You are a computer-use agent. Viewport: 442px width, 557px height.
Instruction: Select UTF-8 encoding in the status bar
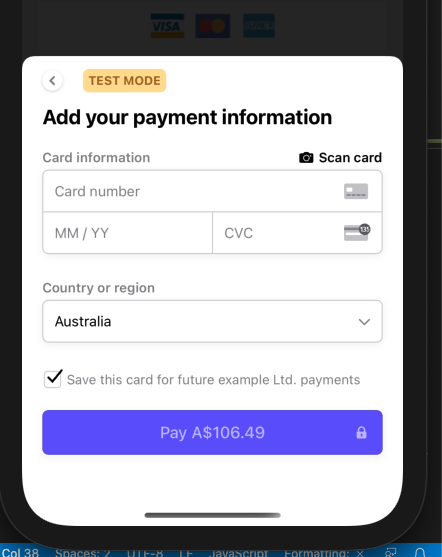click(x=145, y=553)
